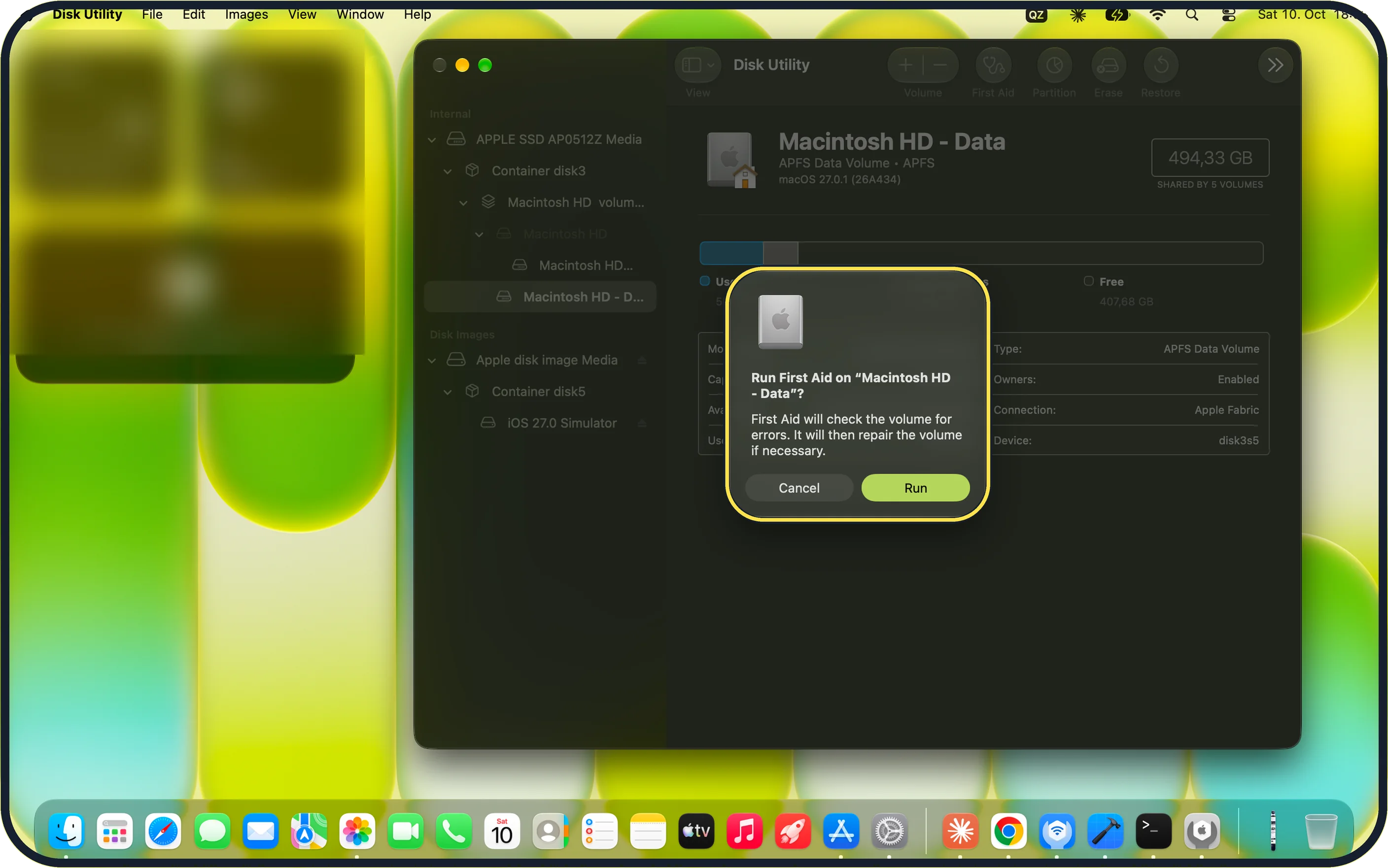Image resolution: width=1388 pixels, height=868 pixels.
Task: Open the Images menu
Action: pyautogui.click(x=246, y=14)
